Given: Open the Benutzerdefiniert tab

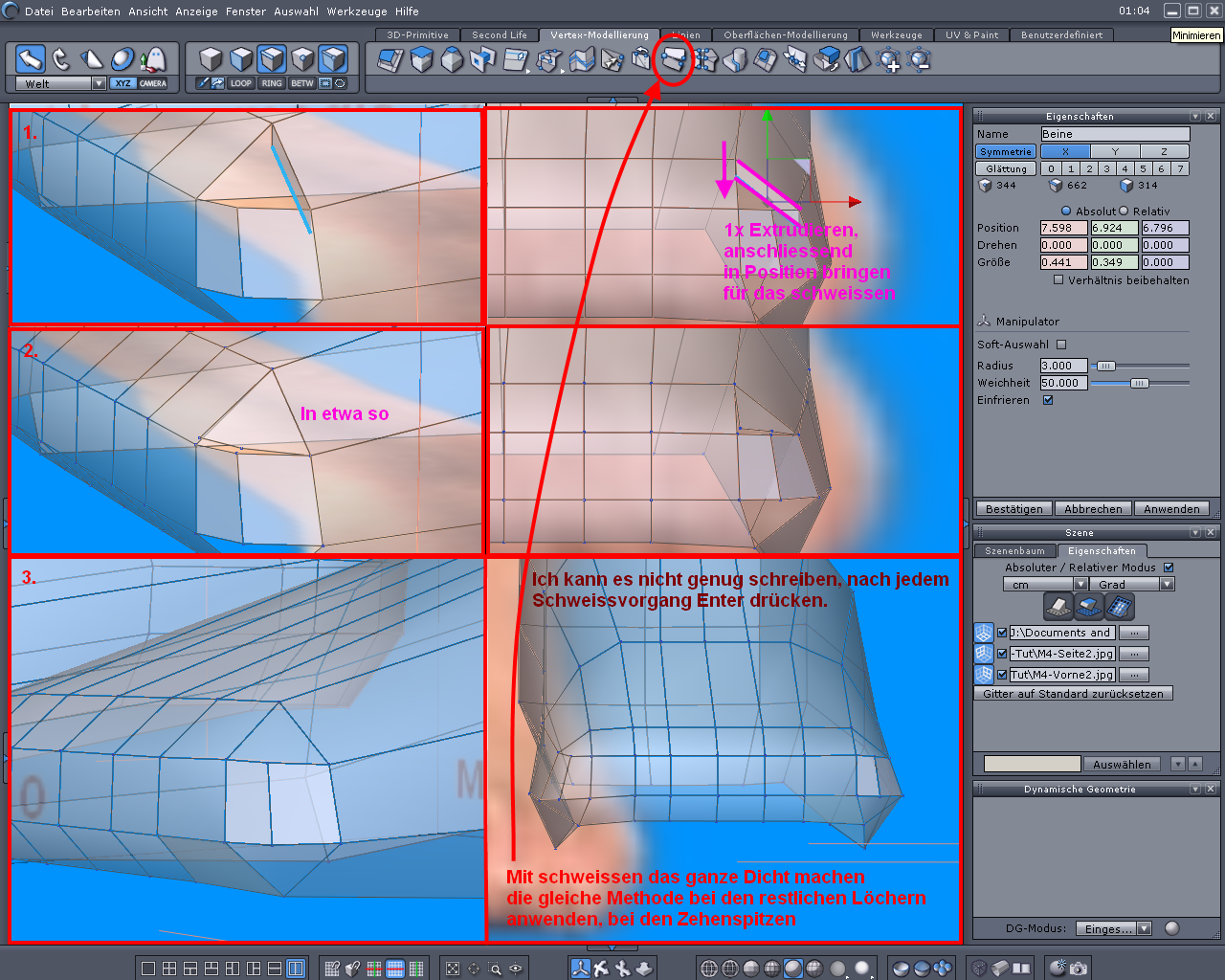Looking at the screenshot, I should pos(1061,35).
